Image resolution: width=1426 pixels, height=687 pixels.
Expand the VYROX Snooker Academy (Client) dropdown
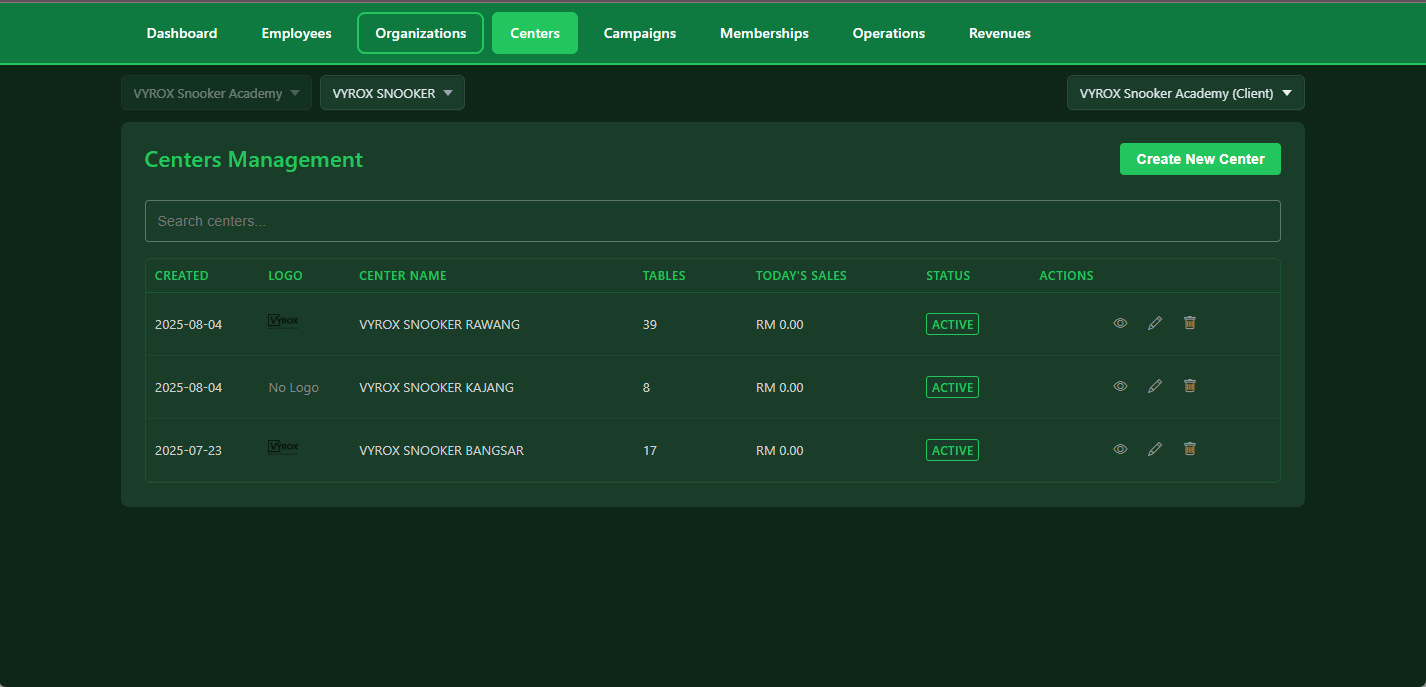point(1185,92)
